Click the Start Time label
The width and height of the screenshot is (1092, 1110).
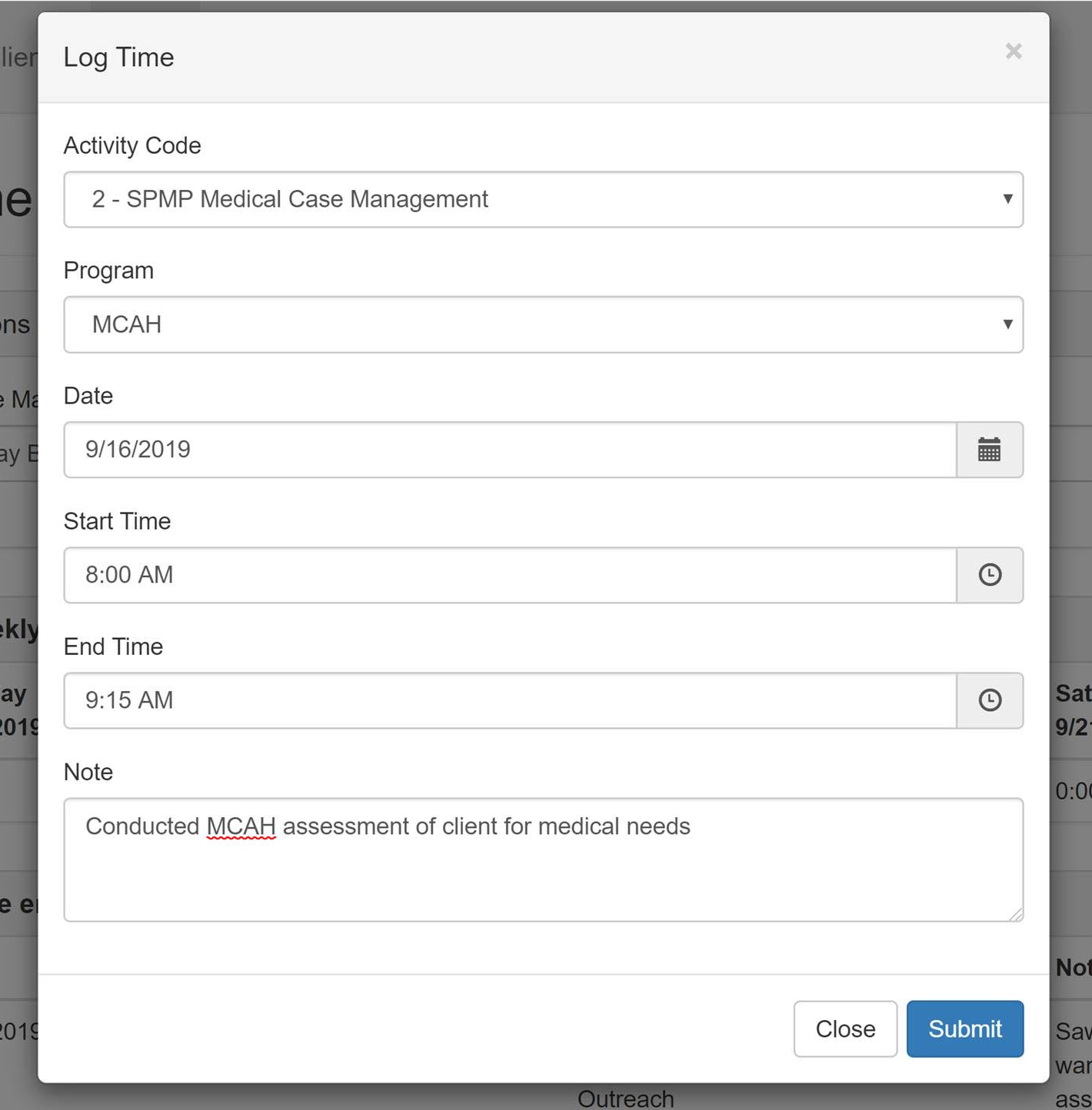117,521
